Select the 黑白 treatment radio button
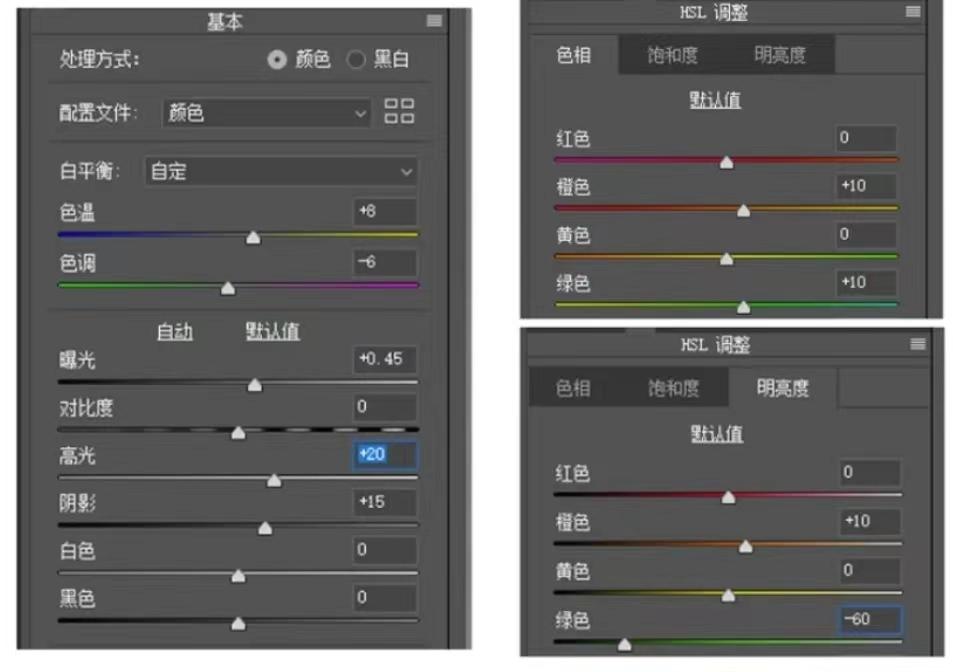Screen dimensions: 953x672 356,60
